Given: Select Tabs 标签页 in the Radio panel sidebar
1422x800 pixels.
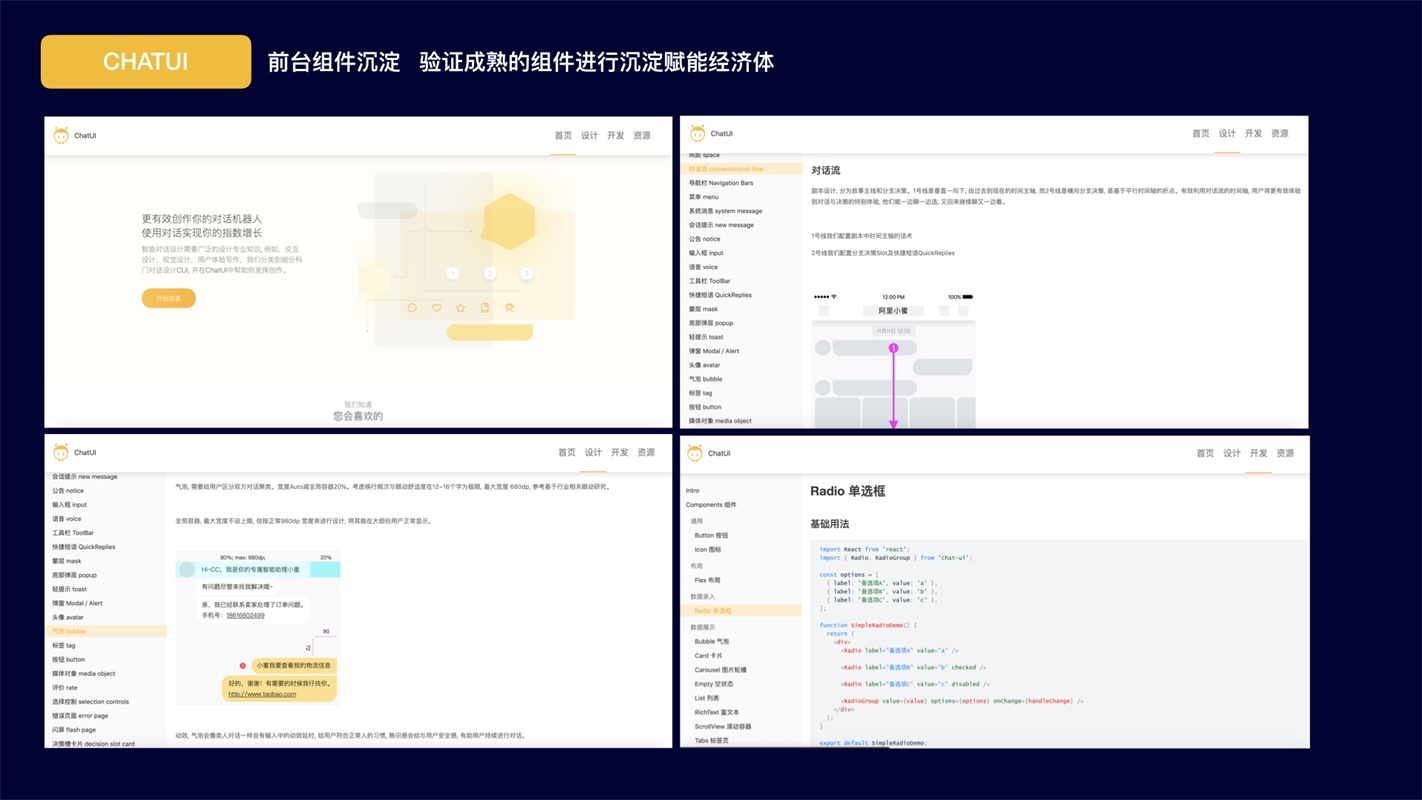Looking at the screenshot, I should 711,740.
